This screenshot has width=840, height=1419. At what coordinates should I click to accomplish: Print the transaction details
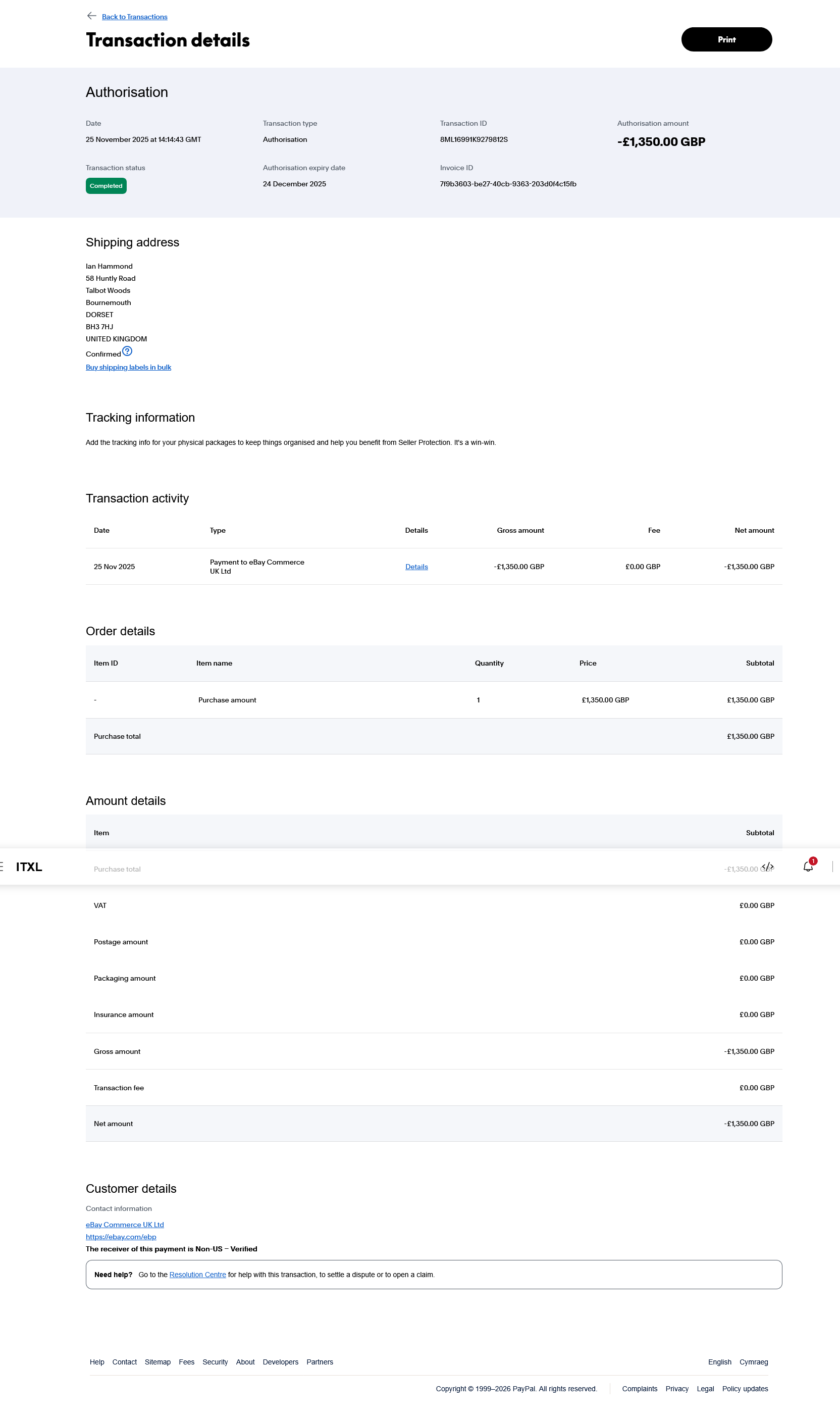tap(727, 39)
